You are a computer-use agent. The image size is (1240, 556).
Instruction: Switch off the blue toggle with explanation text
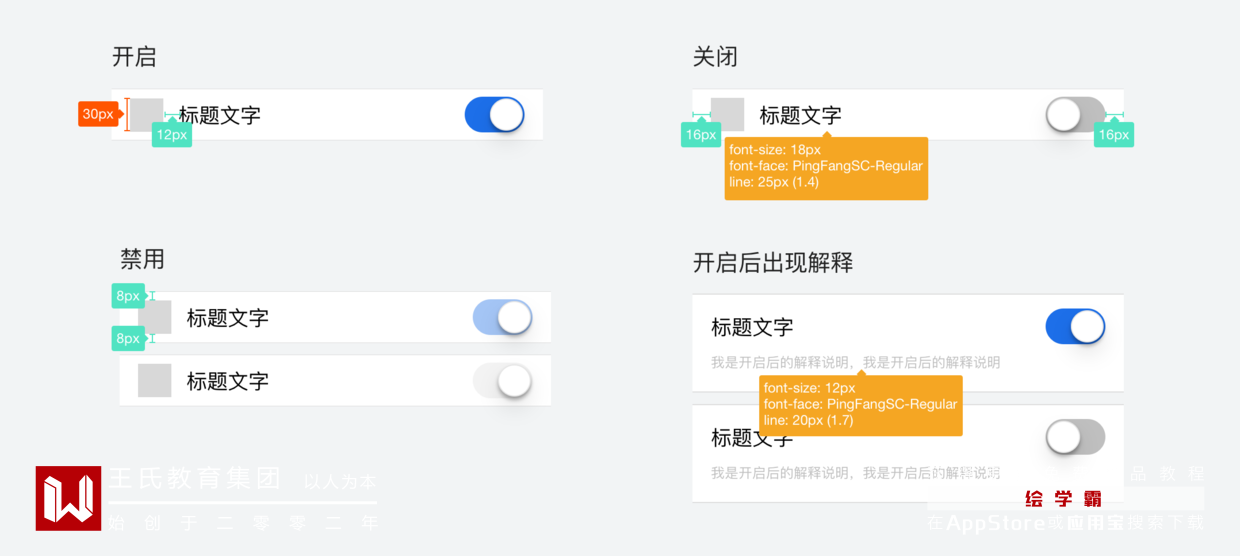click(x=1075, y=327)
